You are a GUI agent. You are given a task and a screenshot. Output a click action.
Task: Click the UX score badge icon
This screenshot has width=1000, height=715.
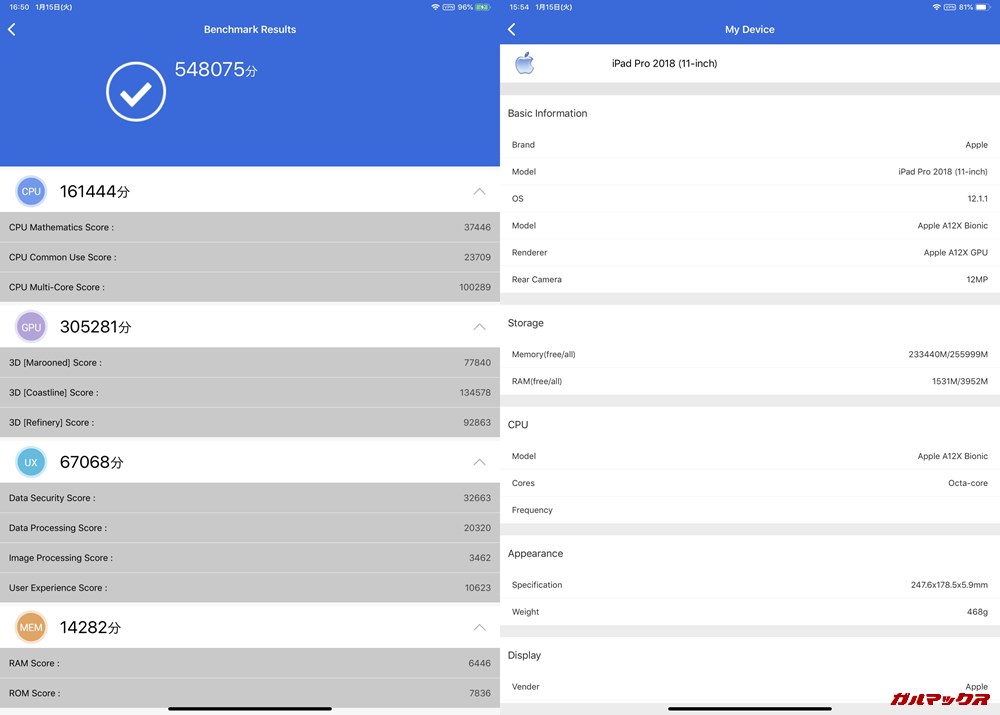coord(30,461)
